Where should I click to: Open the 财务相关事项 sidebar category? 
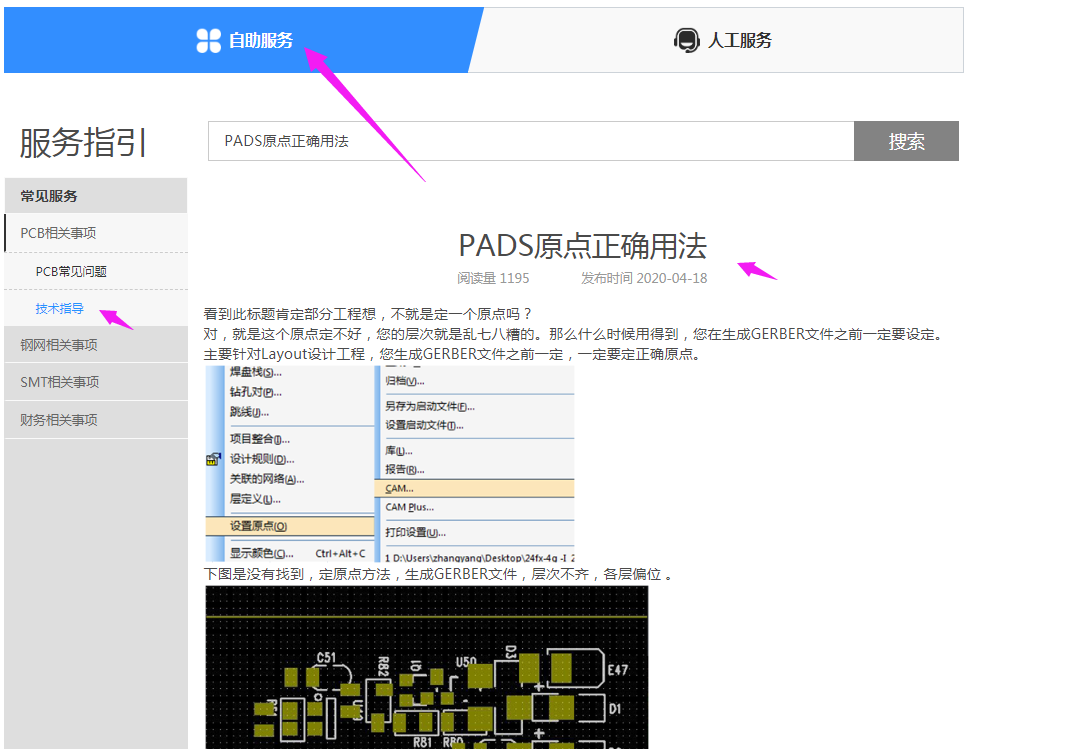coord(59,420)
